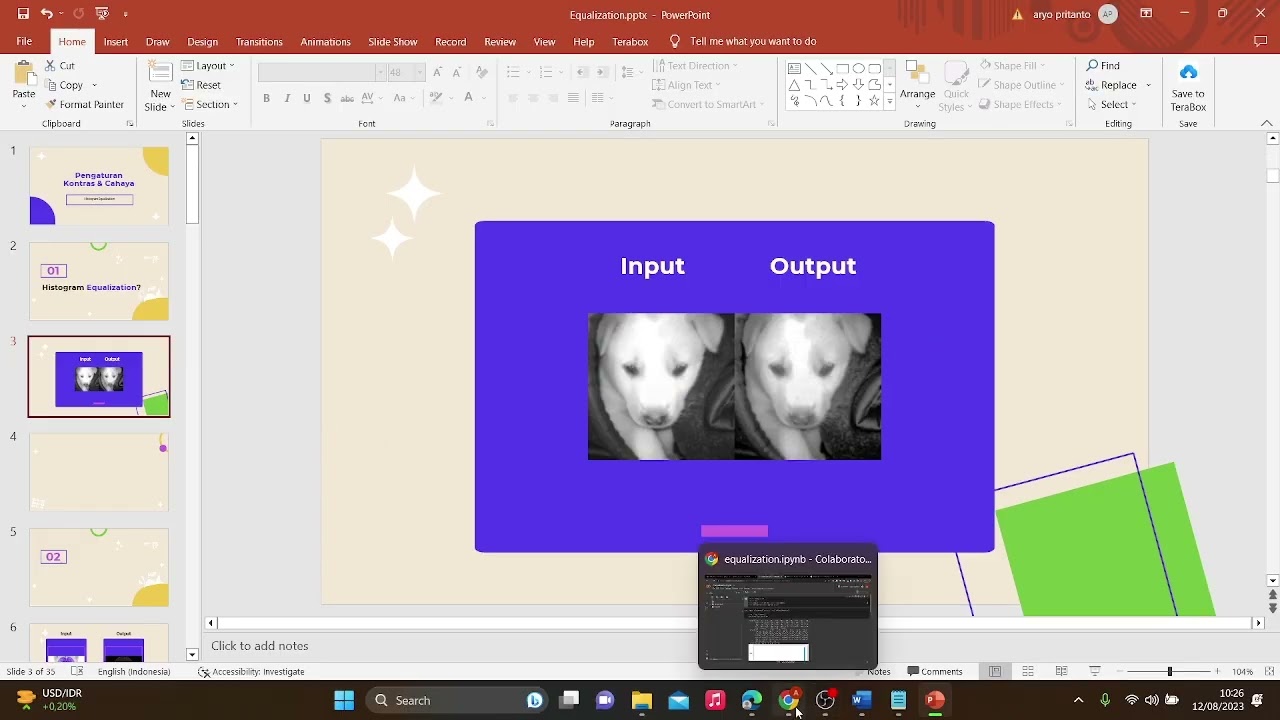
Task: Open the Animations tab
Action: click(x=325, y=41)
